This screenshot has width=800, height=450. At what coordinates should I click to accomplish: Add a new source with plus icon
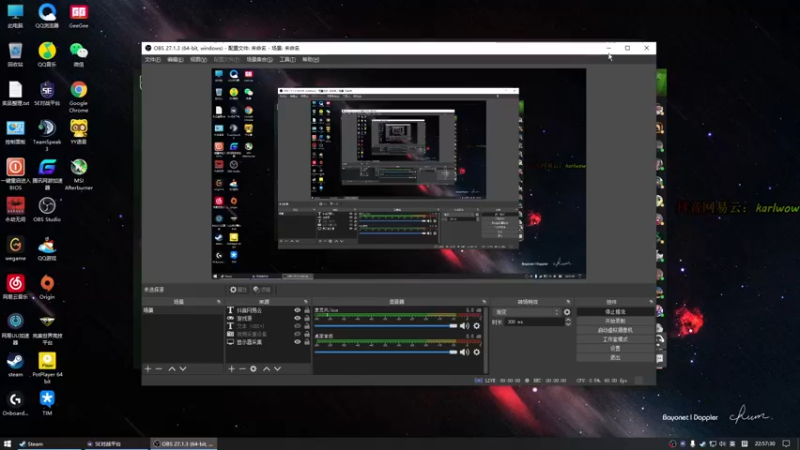point(231,368)
